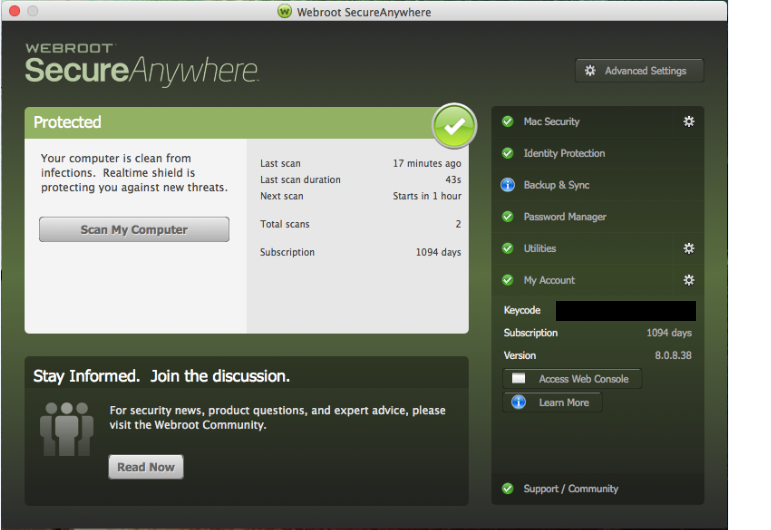Screen dimensions: 771x530
Task: Click the My Account green checkmark icon
Action: [507, 280]
